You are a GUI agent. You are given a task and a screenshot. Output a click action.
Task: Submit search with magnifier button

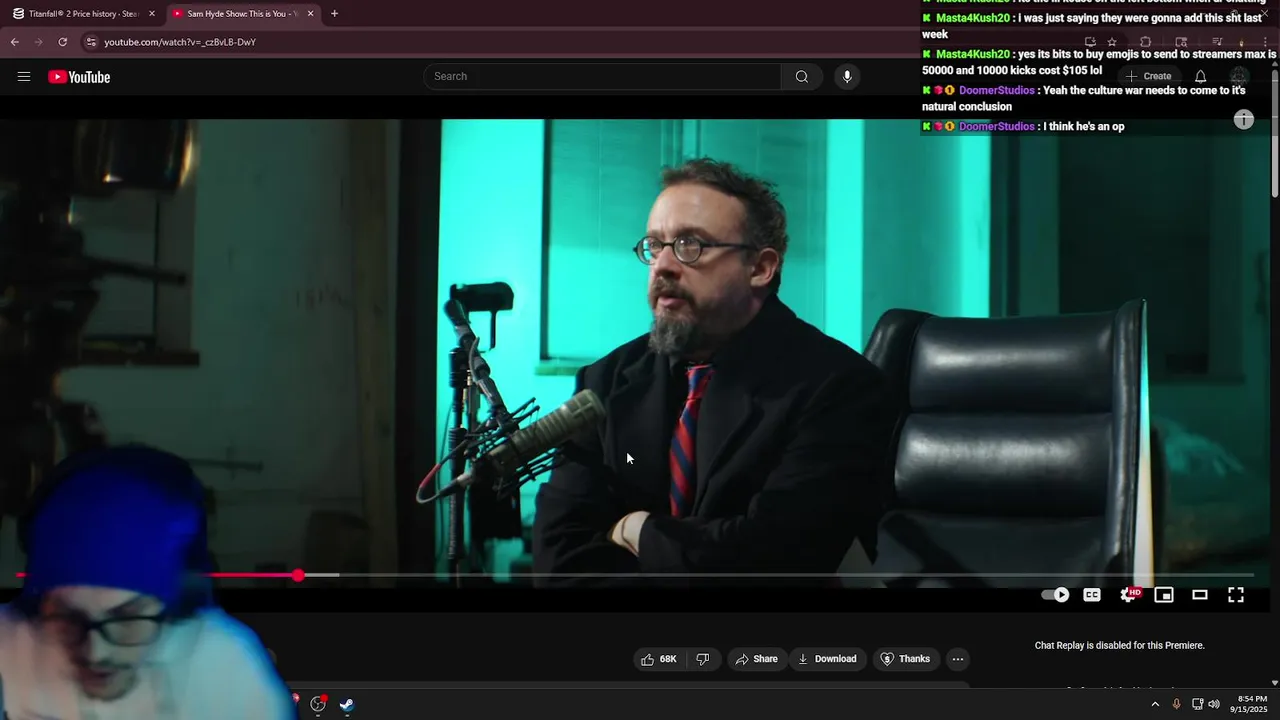coord(802,76)
